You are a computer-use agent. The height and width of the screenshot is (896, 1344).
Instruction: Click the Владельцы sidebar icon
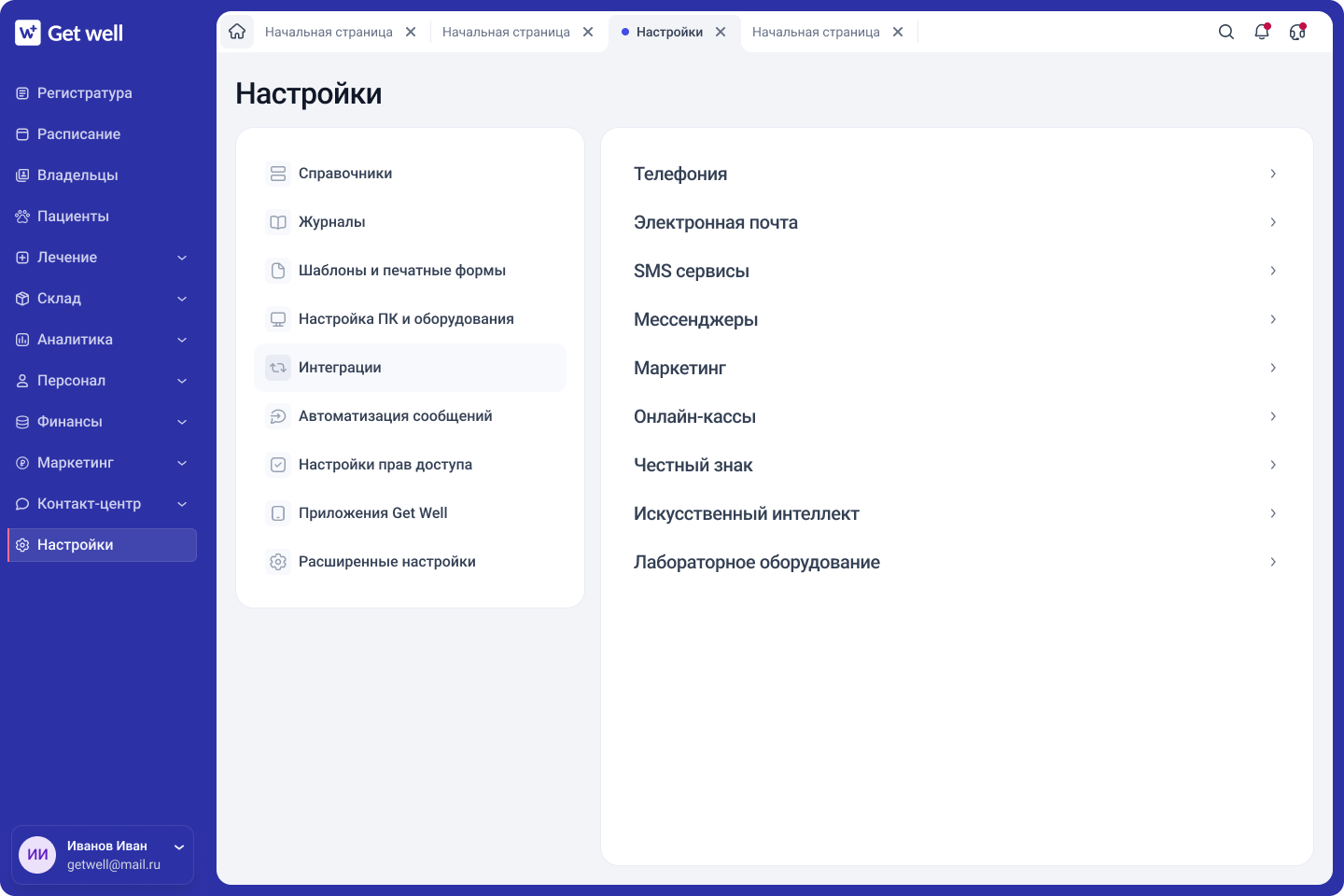[22, 175]
